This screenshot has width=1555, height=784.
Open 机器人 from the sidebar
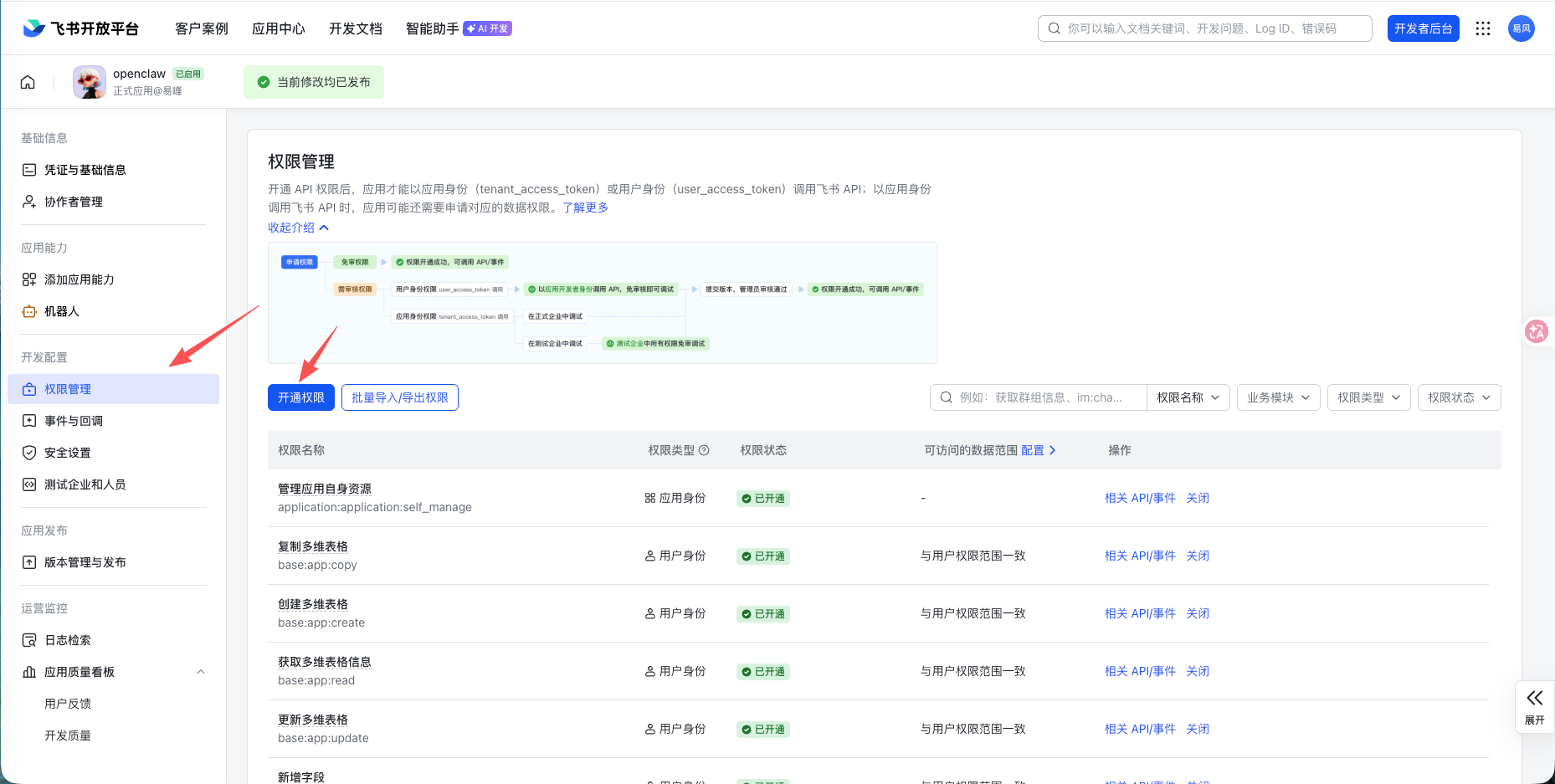tap(62, 311)
